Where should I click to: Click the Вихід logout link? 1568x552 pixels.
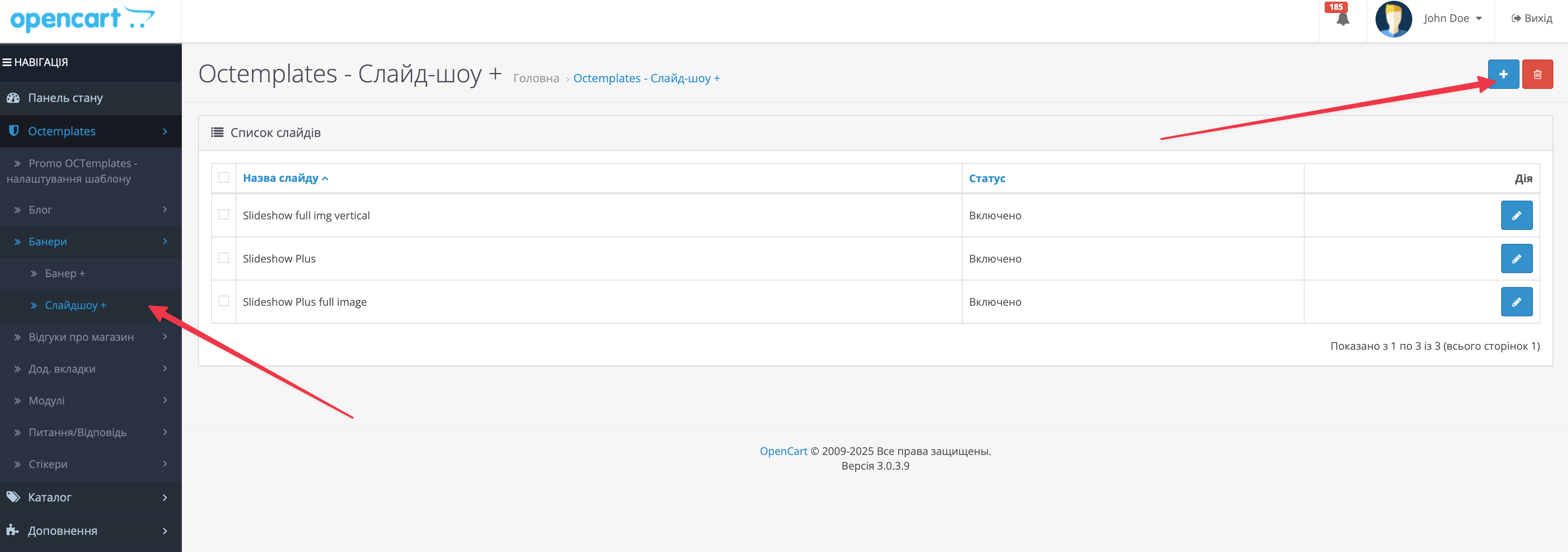[x=1531, y=19]
